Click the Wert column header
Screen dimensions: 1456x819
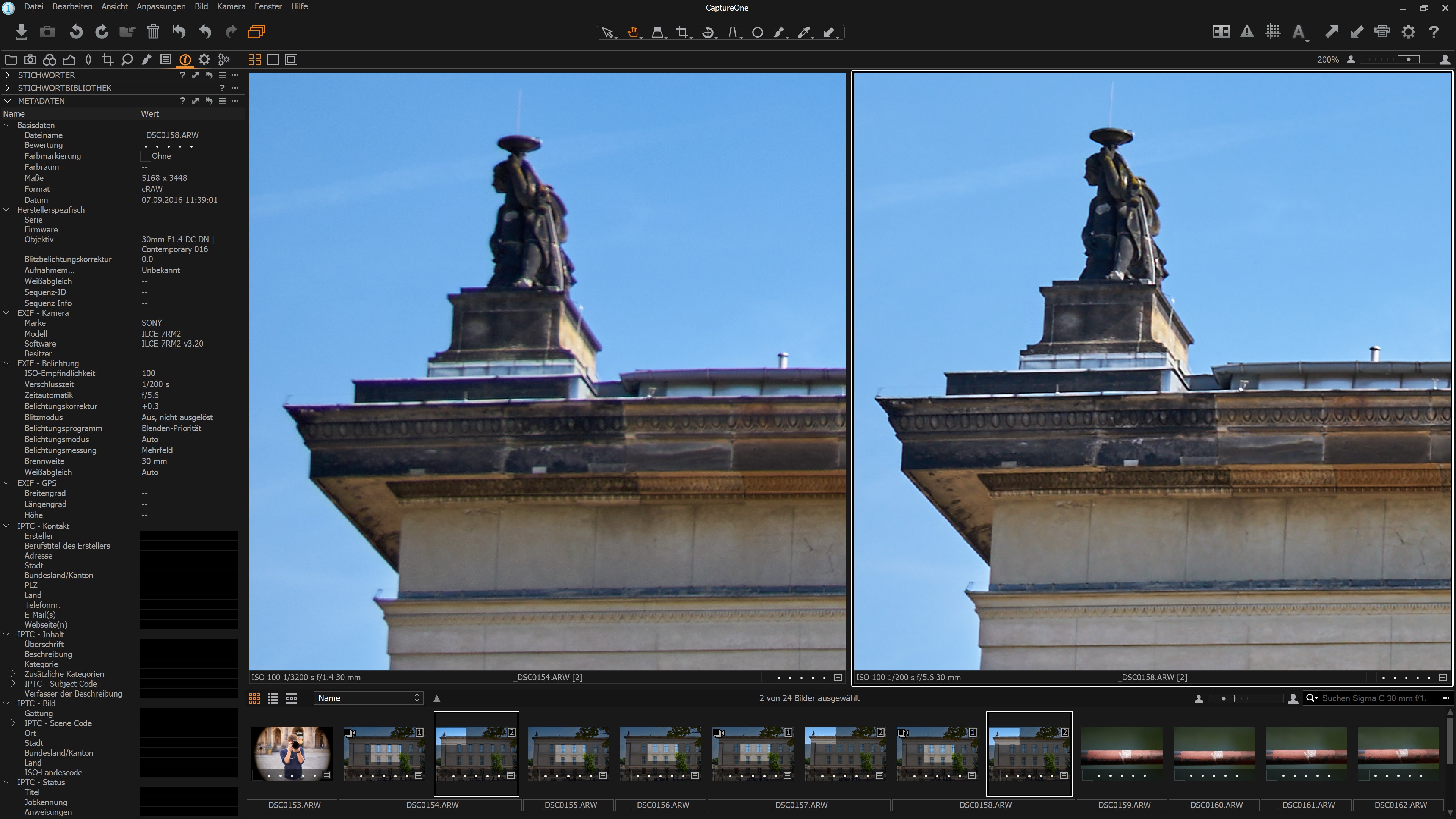(x=150, y=114)
